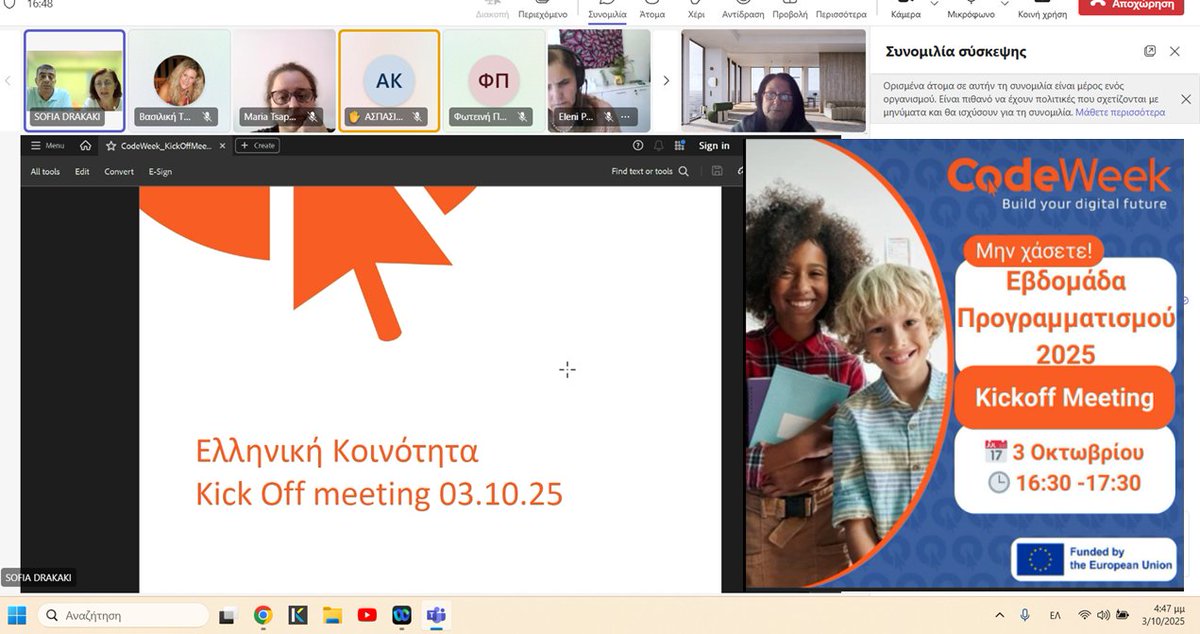The width and height of the screenshot is (1200, 634).
Task: Open the Μάθετε περισσότερα link
Action: point(1120,112)
